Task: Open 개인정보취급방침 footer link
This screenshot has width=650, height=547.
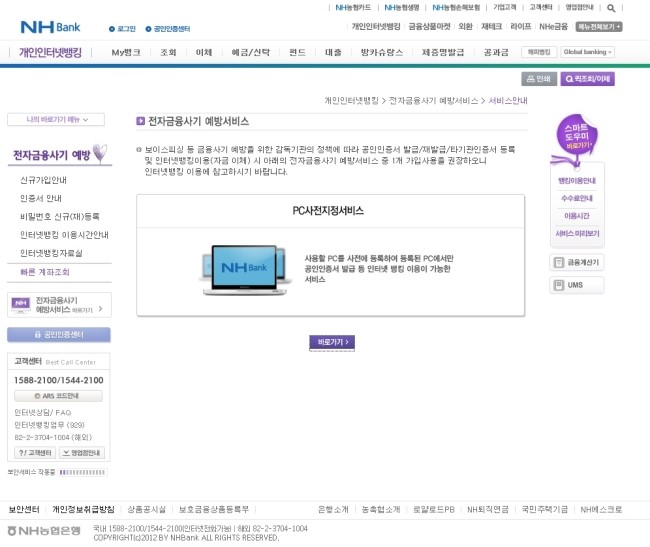Action: [x=83, y=509]
